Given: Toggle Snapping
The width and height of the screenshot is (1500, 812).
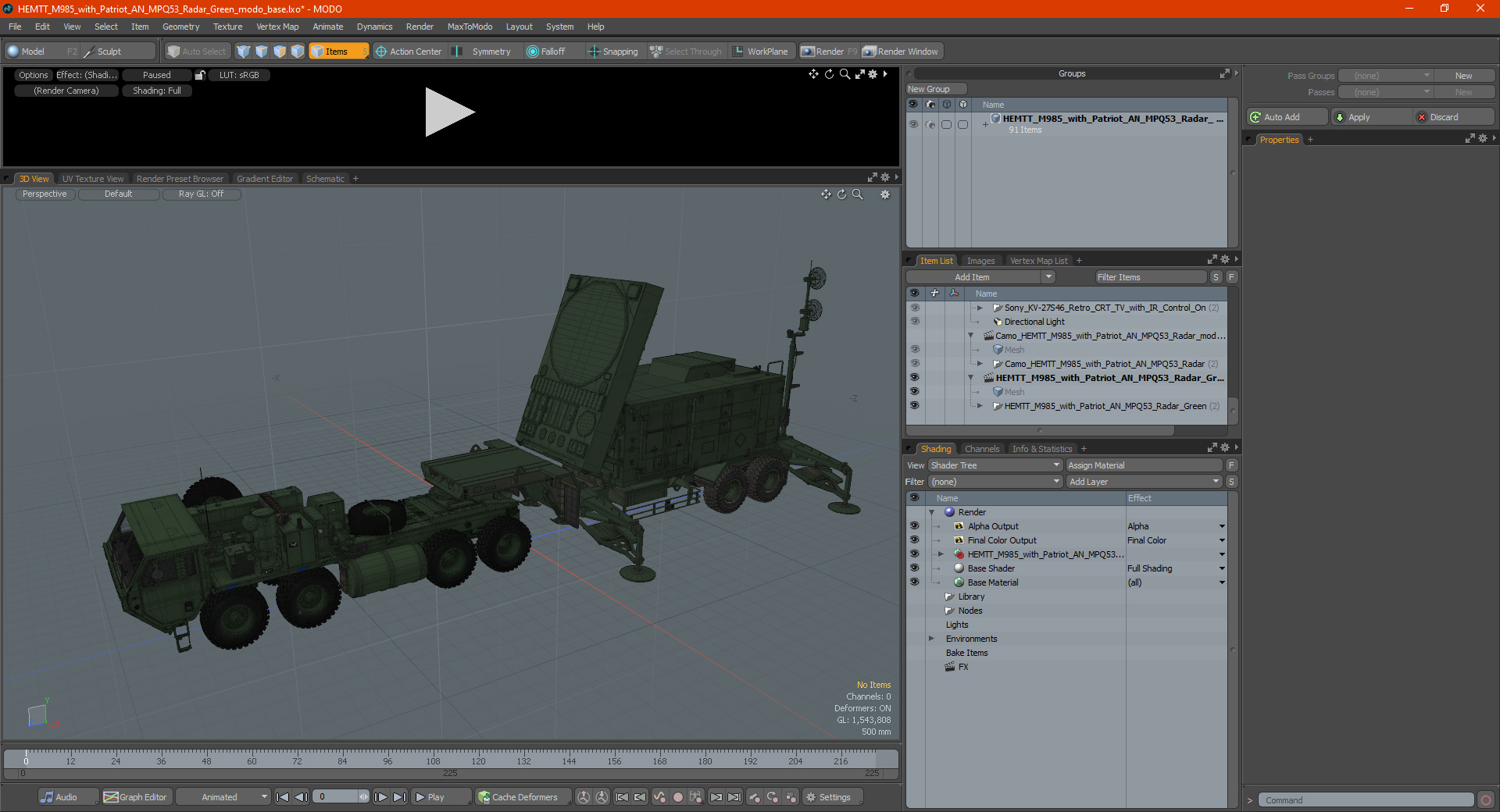Looking at the screenshot, I should [x=613, y=52].
